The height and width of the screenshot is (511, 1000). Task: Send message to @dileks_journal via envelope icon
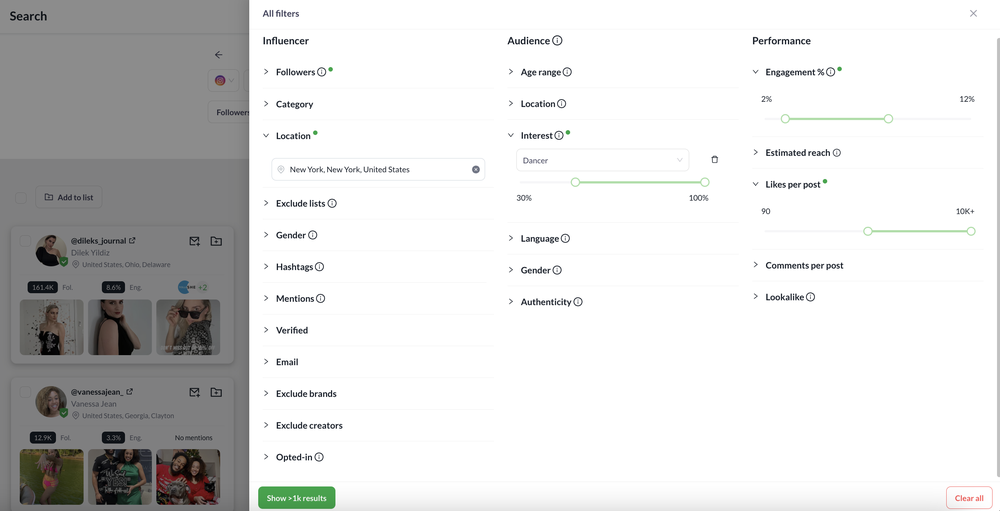coord(195,241)
